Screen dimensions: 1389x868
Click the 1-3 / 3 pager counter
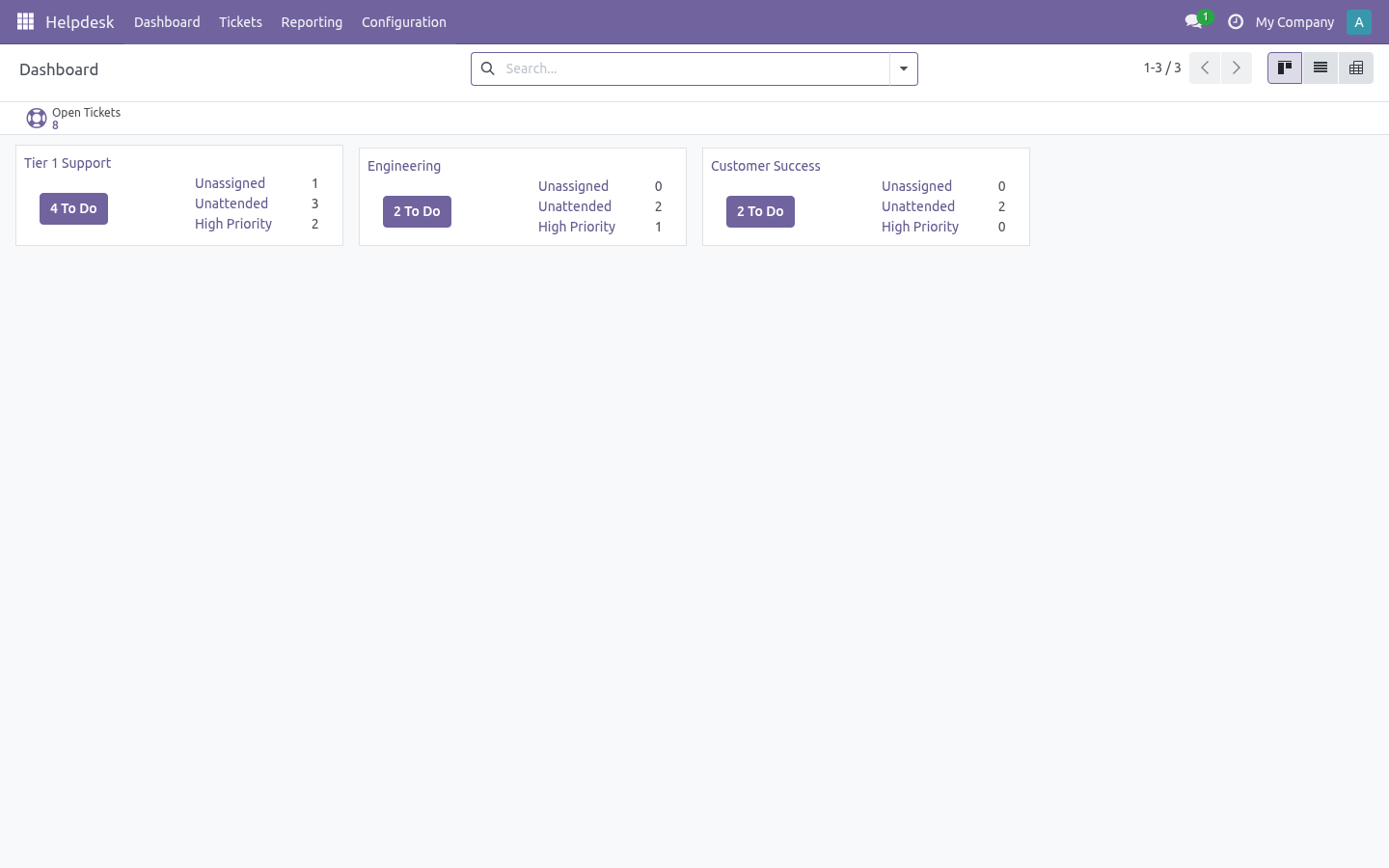click(x=1162, y=68)
